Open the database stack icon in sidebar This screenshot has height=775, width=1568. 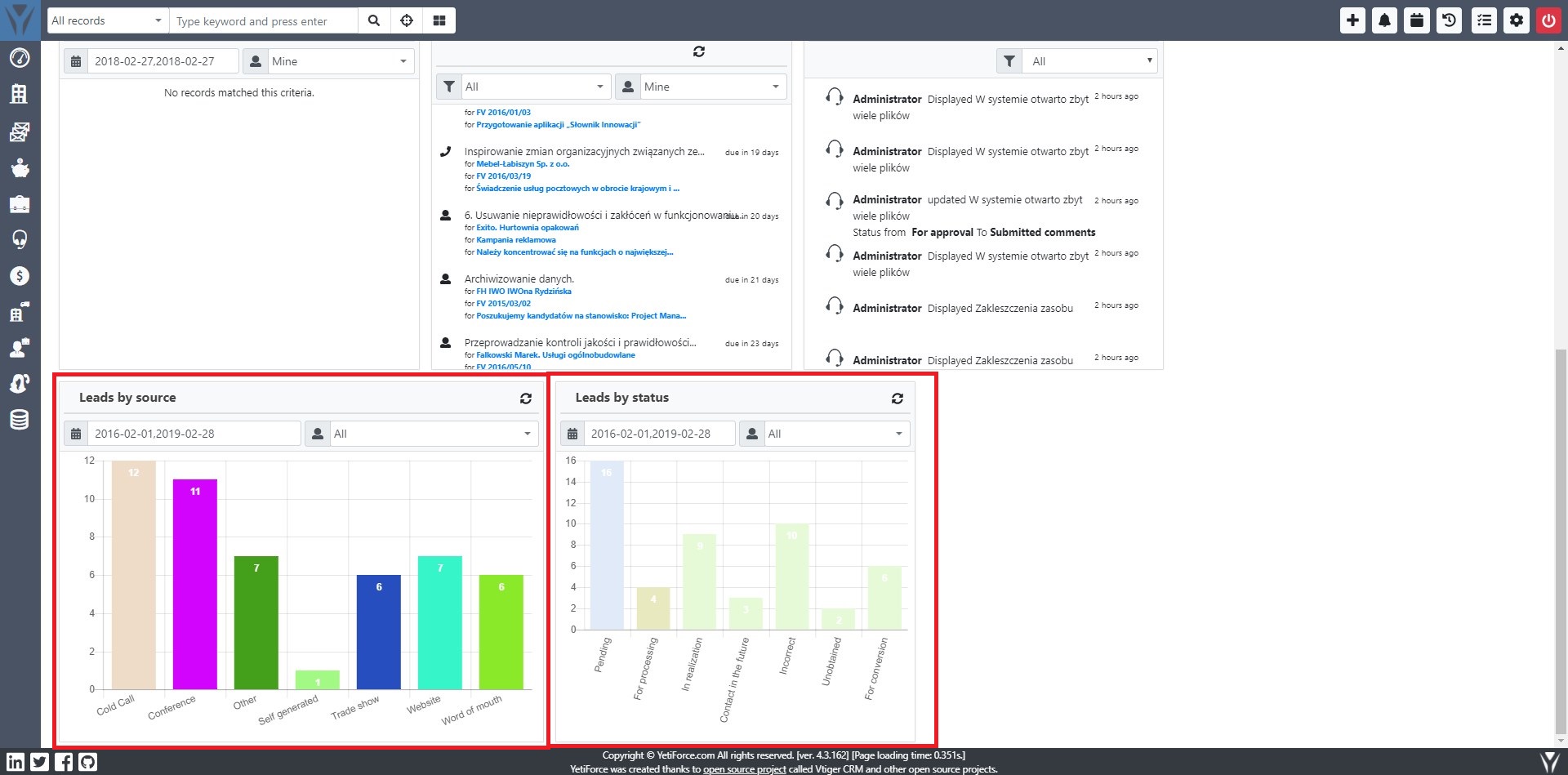coord(20,420)
